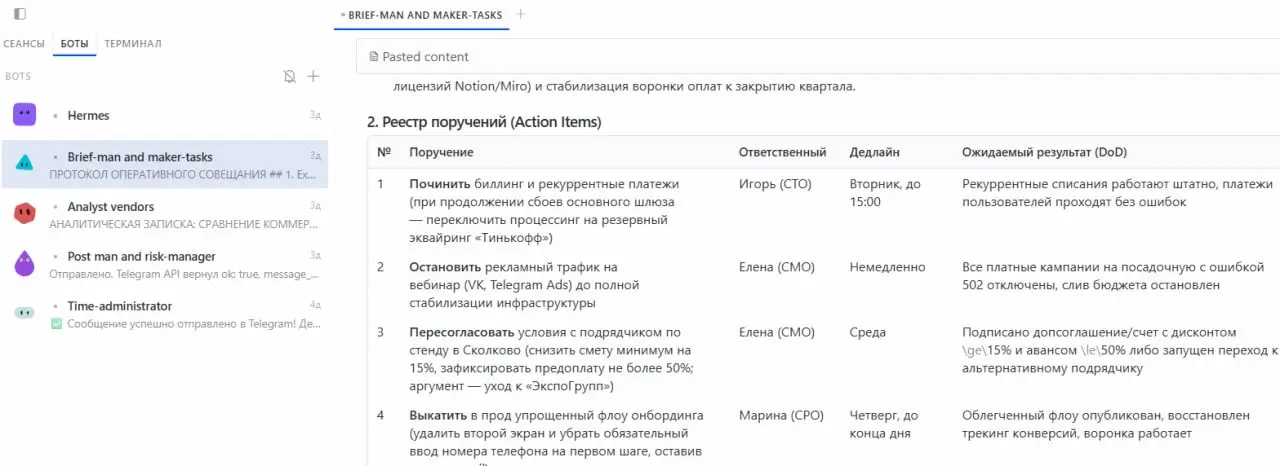Click the bold word 'Пересогласовать' in row 3
Screen dimensions: 1280x466
pos(461,332)
